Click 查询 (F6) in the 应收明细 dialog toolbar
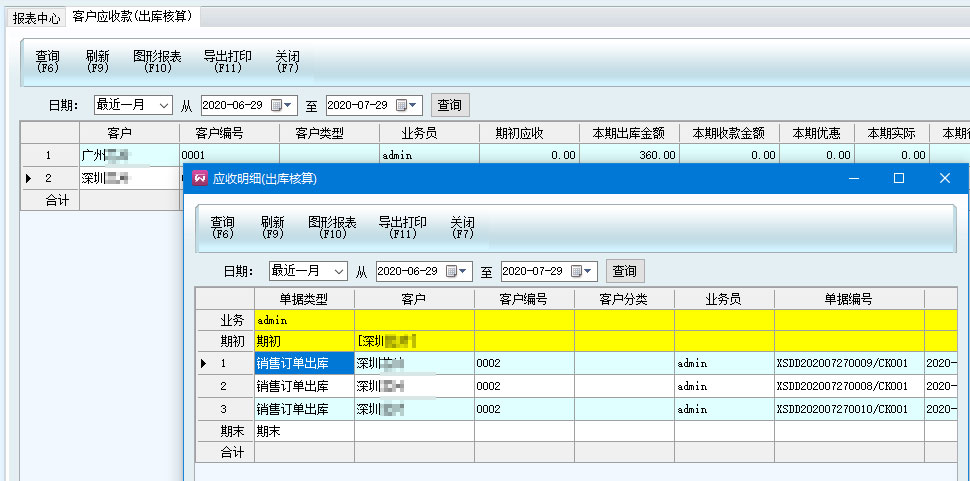Viewport: 970px width, 481px height. (223, 228)
